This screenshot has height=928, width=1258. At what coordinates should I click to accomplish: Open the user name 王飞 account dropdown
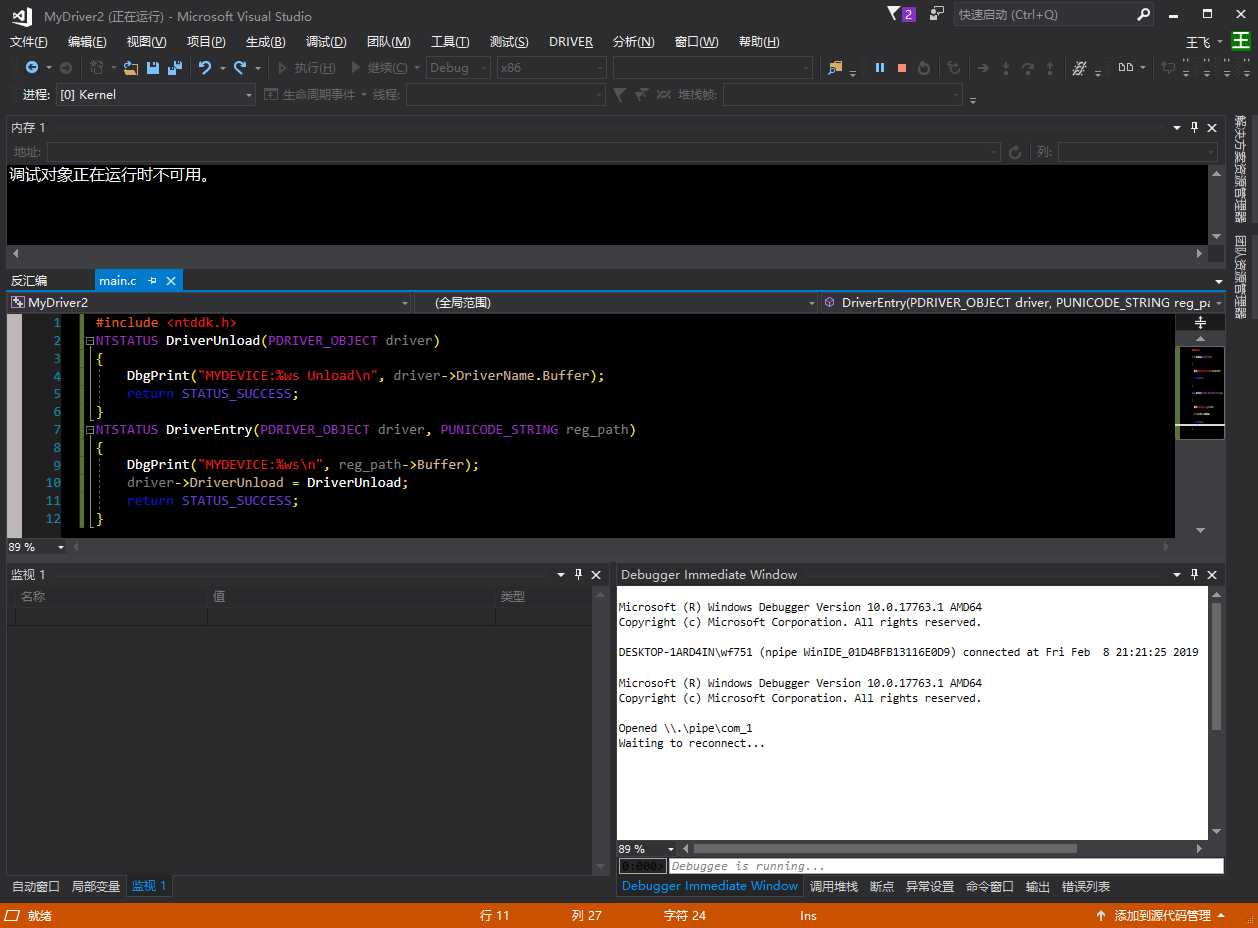(1204, 42)
